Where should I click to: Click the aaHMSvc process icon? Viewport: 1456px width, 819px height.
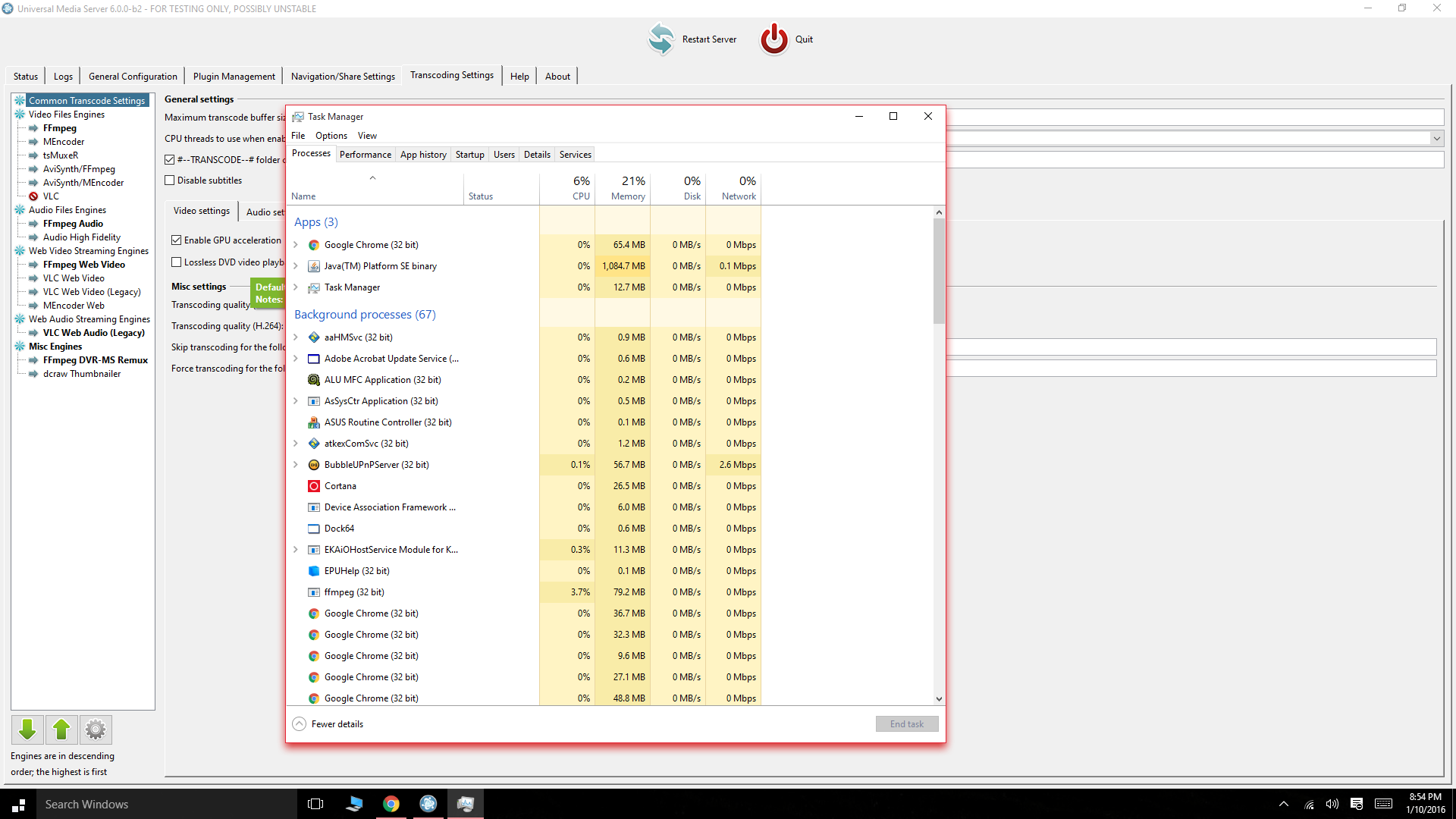[x=314, y=337]
